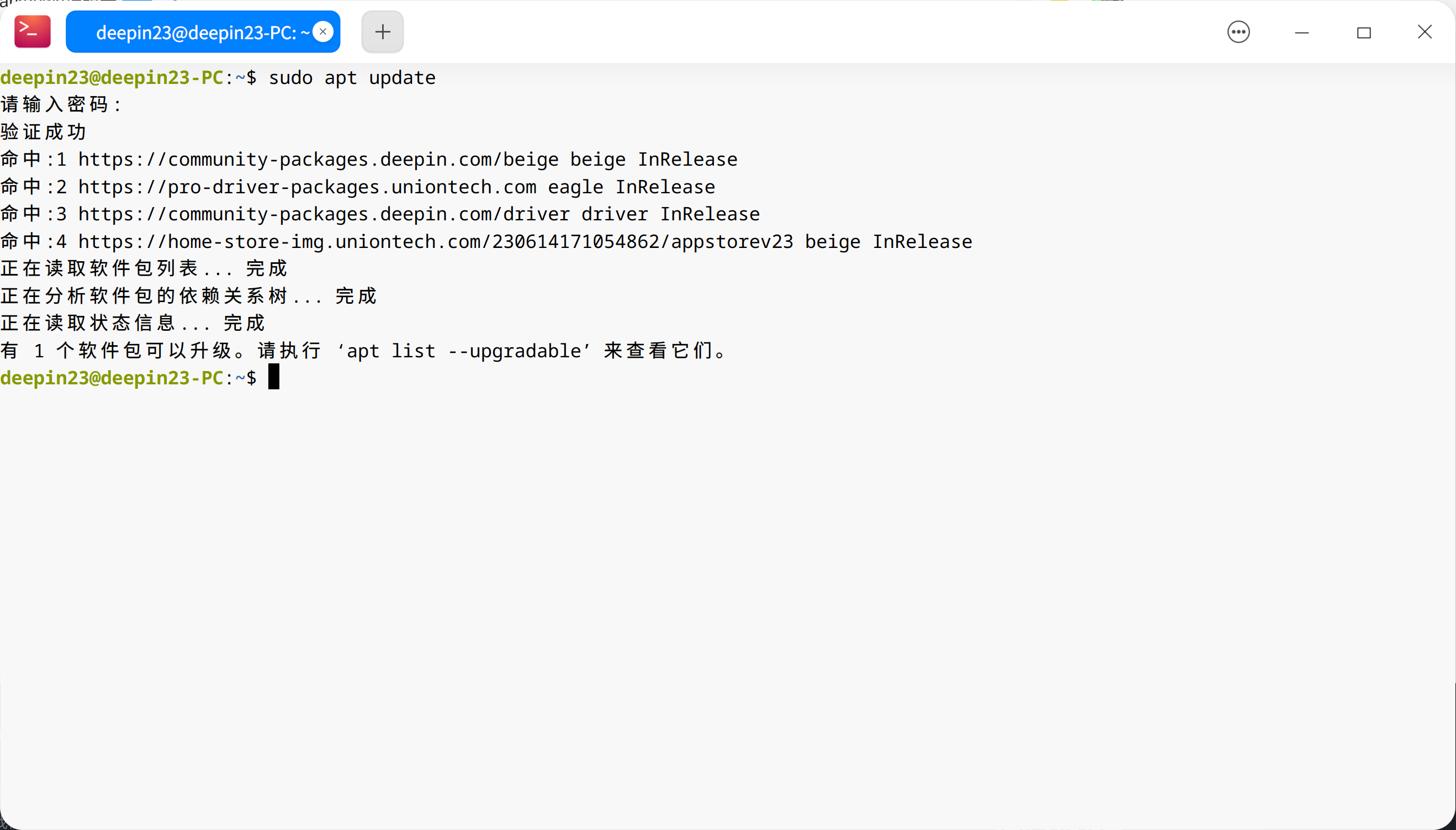
Task: Click the last green deepin23@deepin23-PC prompt
Action: pyautogui.click(x=112, y=377)
